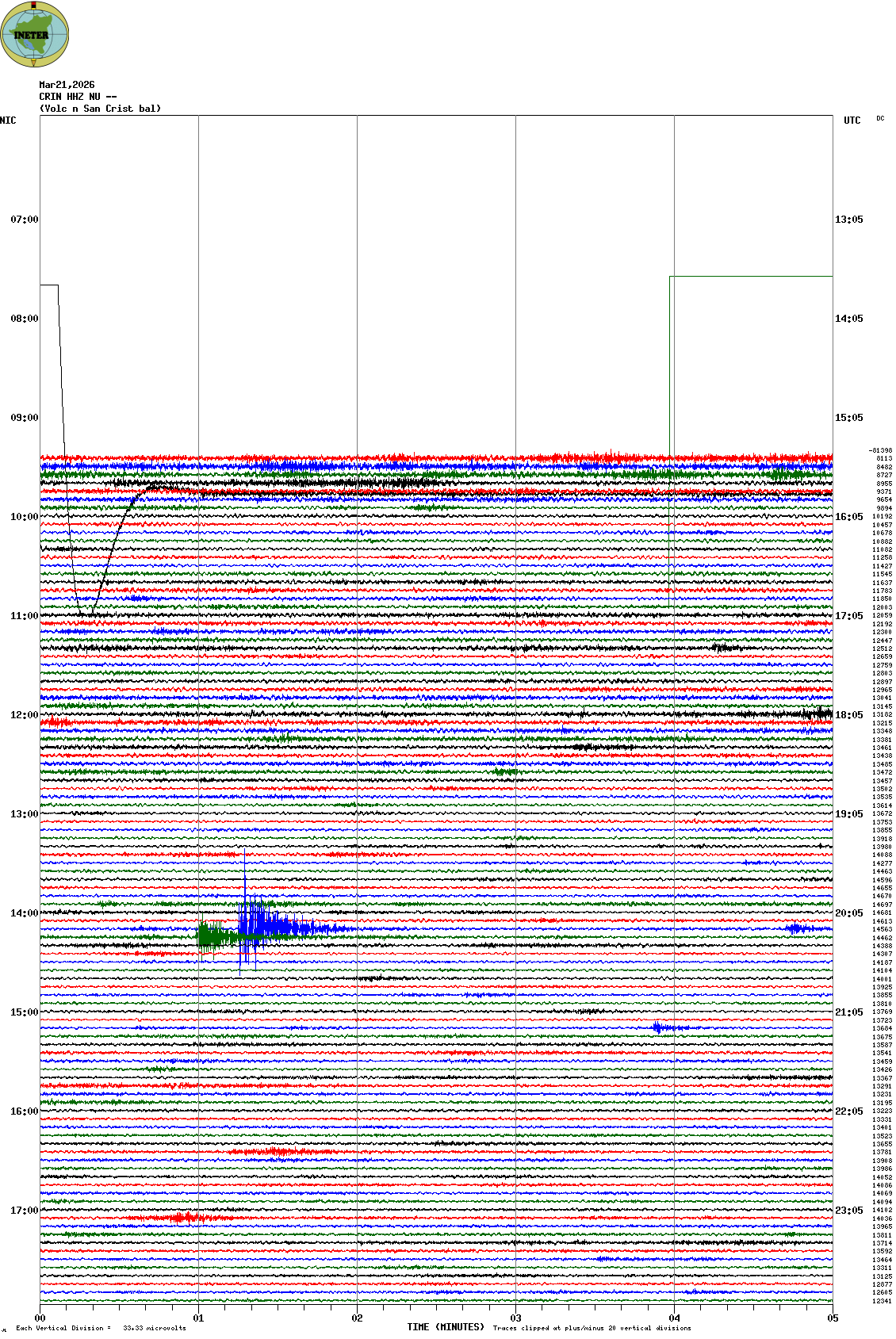Click the INETER logo
The height and width of the screenshot is (1339, 896).
pos(35,34)
